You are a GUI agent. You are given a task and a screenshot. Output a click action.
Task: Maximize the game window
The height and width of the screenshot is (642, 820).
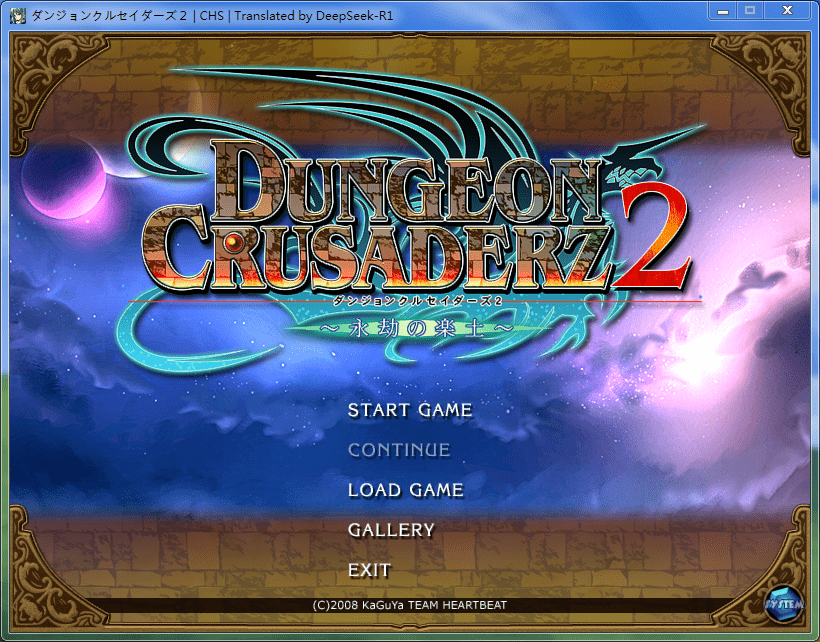[x=749, y=10]
